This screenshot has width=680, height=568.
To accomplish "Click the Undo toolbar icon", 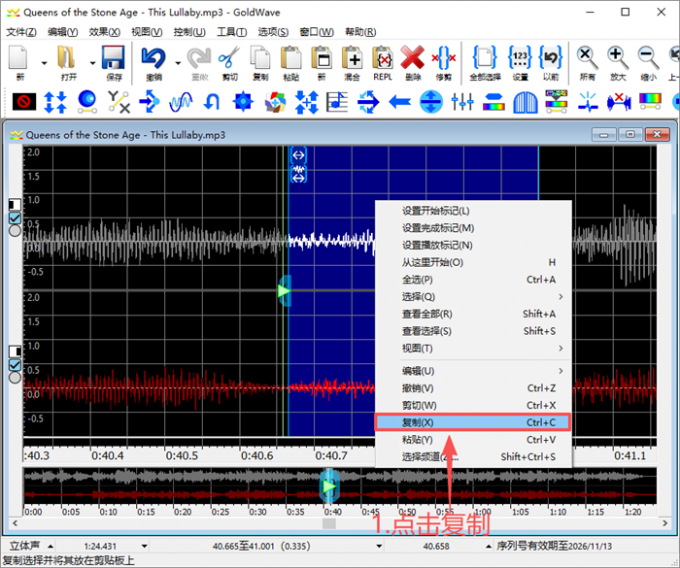I will pos(153,58).
